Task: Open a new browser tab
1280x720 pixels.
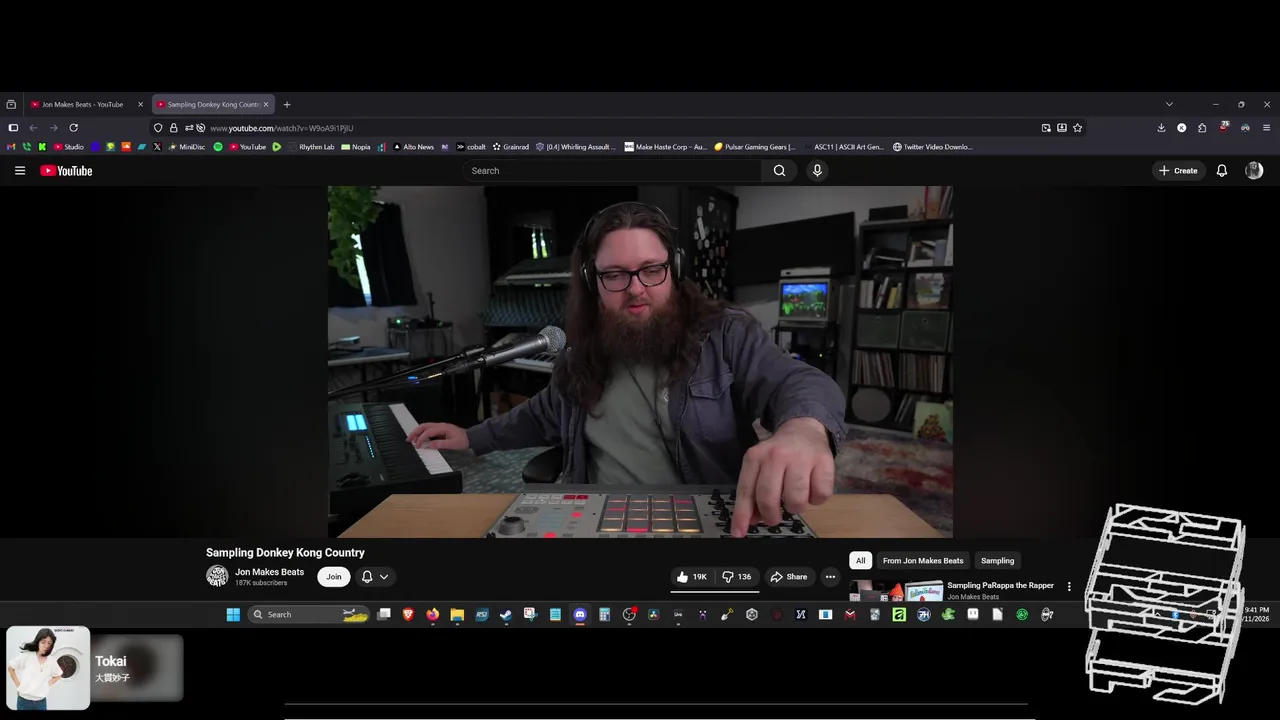Action: [286, 104]
